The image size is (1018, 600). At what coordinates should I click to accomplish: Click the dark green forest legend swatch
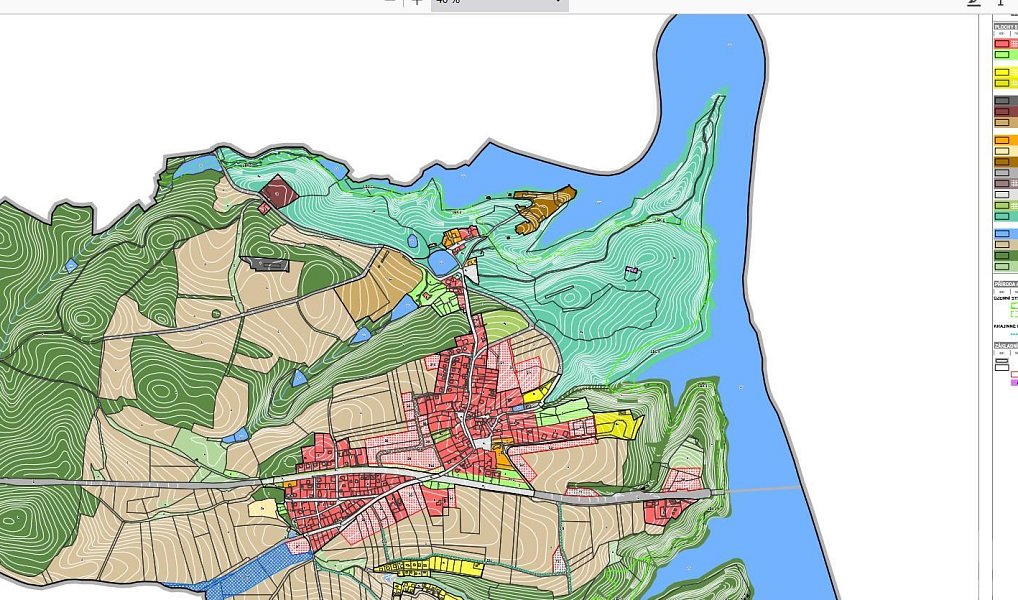(x=1001, y=256)
